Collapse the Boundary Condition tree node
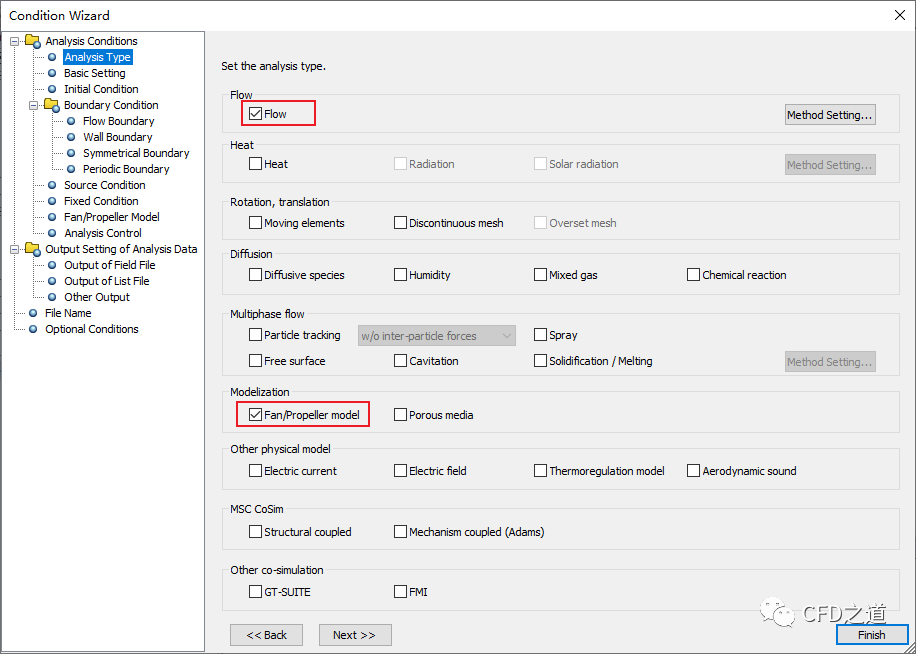916x654 pixels. (x=34, y=105)
